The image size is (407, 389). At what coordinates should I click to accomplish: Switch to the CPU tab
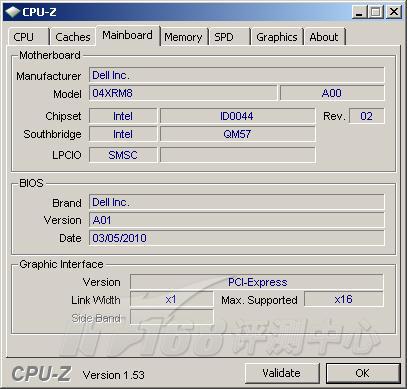point(29,37)
